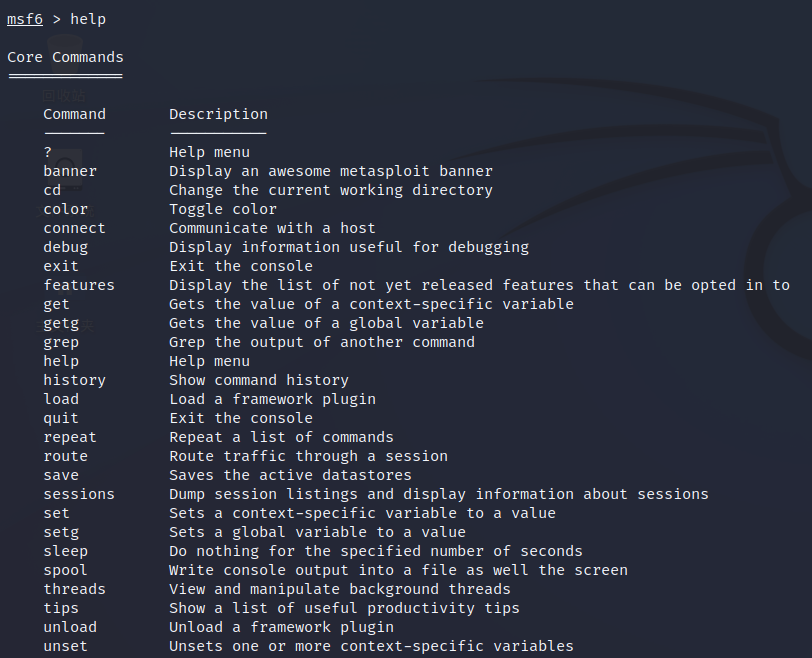Click 'Write console output into a file' description
The image size is (812, 658).
click(313, 570)
